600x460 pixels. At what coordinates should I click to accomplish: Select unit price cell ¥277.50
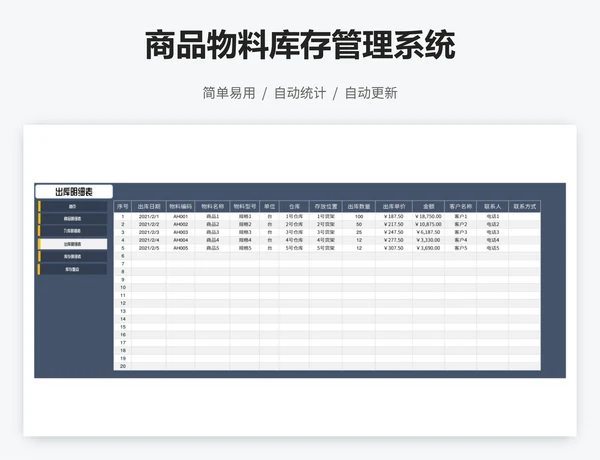[394, 240]
